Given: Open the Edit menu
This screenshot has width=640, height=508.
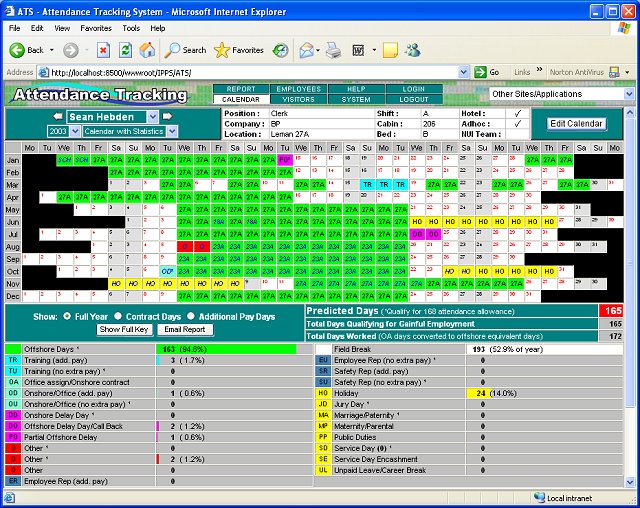Looking at the screenshot, I should click(37, 28).
